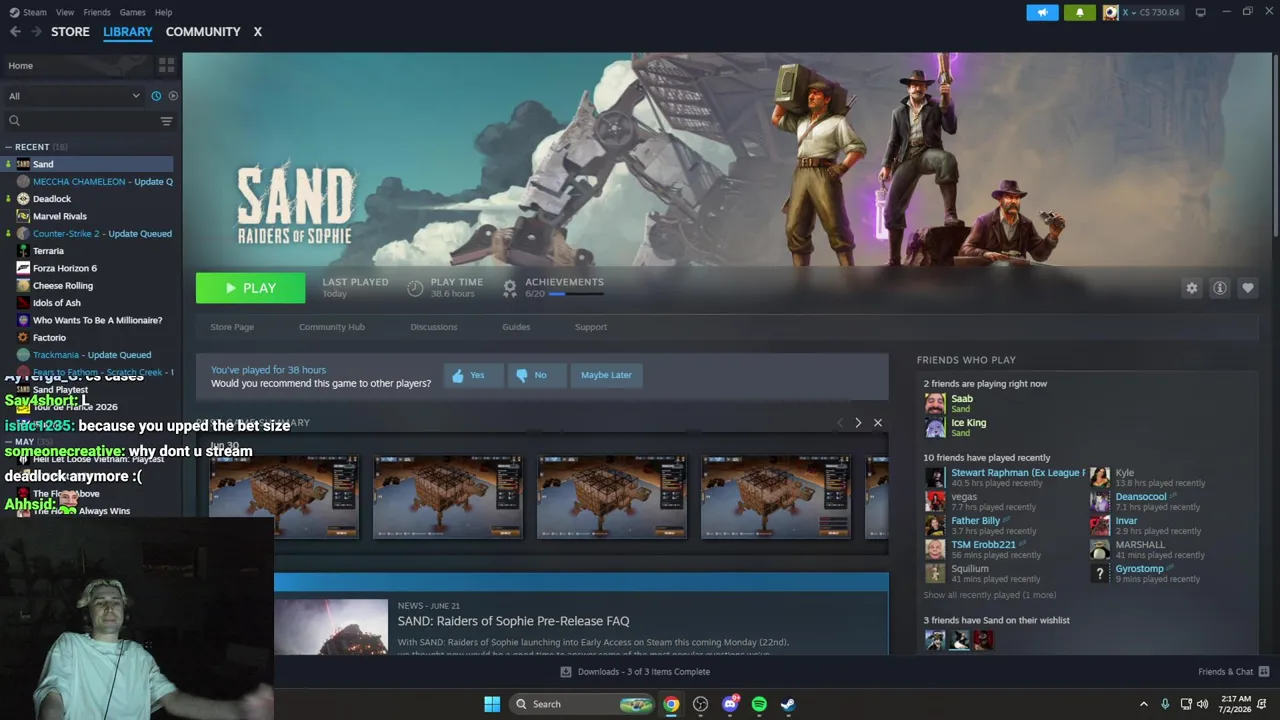Open Steam taskbar icon
The image size is (1280, 720).
(788, 704)
